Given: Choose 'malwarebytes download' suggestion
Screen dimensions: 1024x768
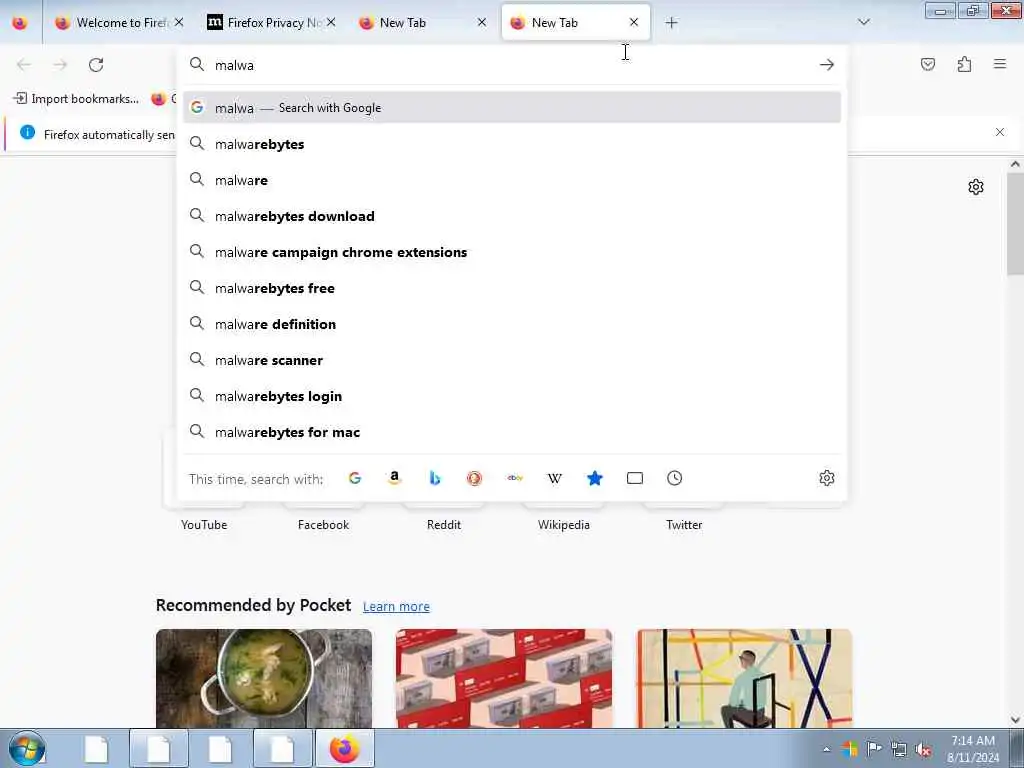Looking at the screenshot, I should 512,216.
